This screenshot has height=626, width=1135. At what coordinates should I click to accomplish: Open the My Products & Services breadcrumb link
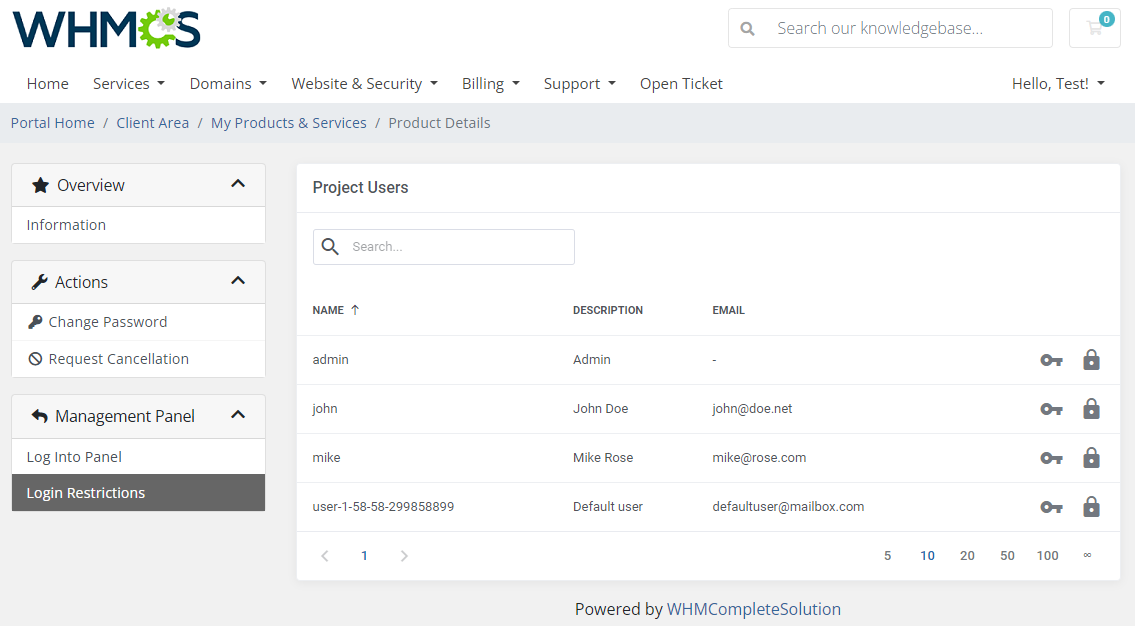[x=288, y=122]
